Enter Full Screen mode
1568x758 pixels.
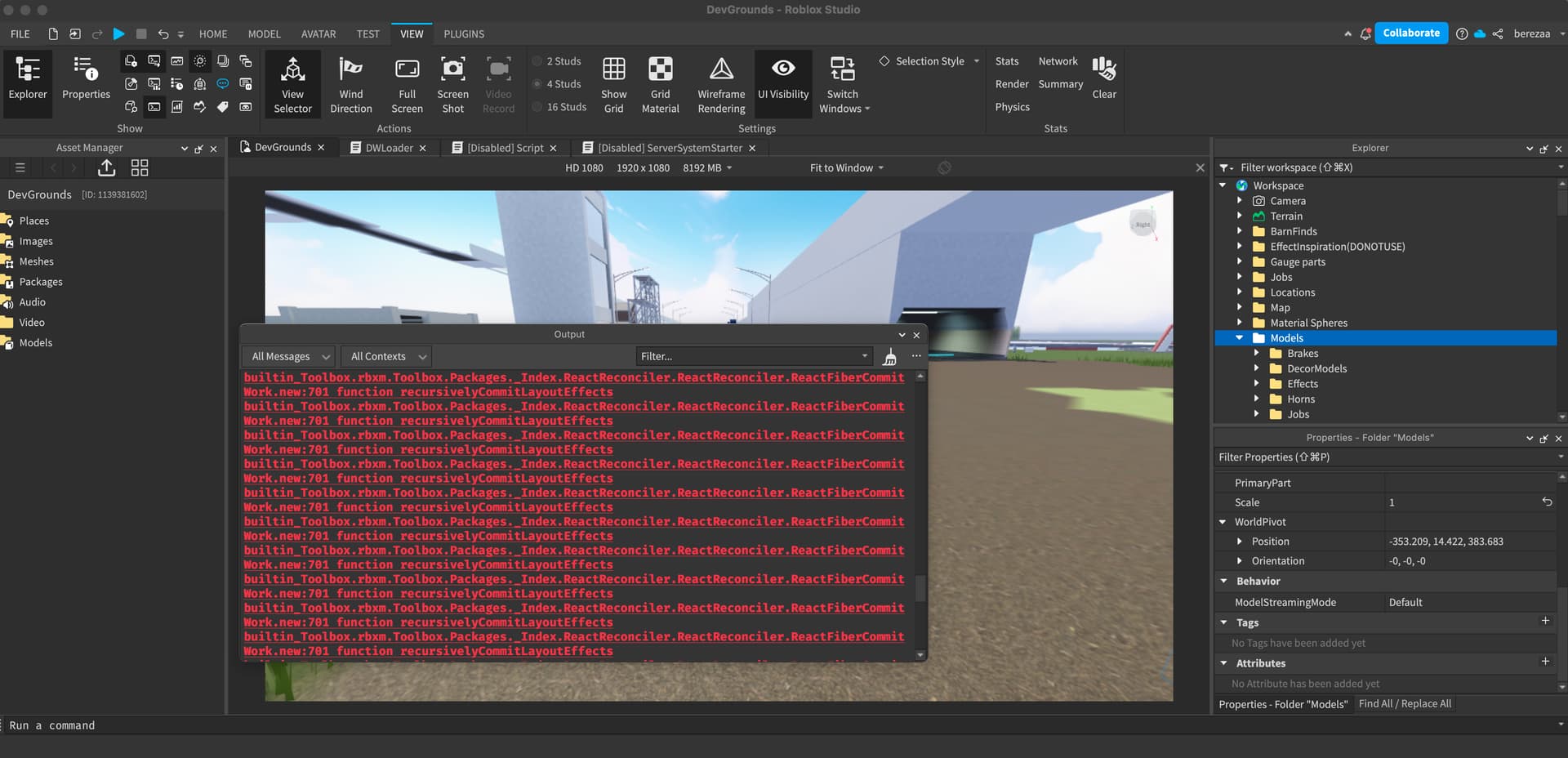point(407,82)
